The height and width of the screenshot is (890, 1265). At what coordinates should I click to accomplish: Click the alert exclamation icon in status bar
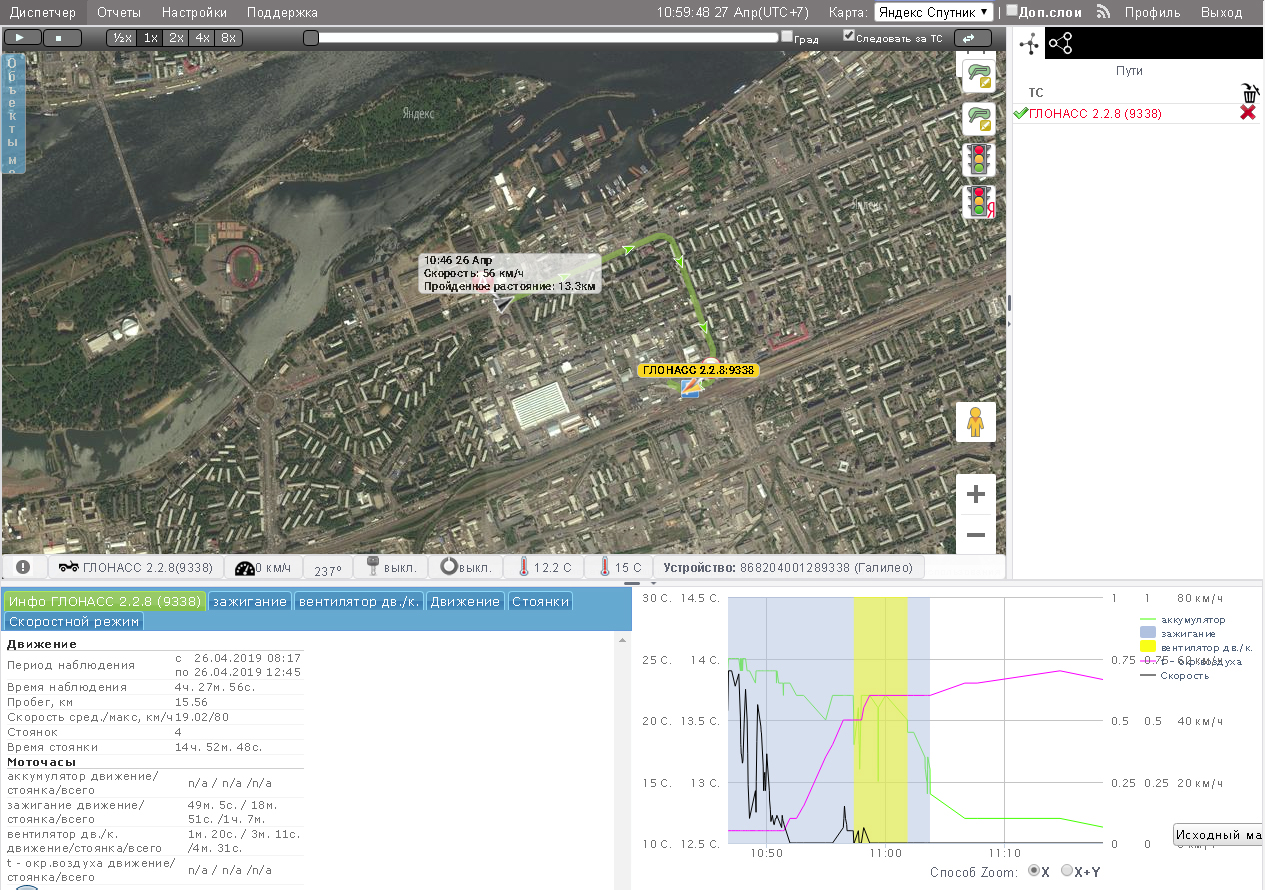(23, 567)
